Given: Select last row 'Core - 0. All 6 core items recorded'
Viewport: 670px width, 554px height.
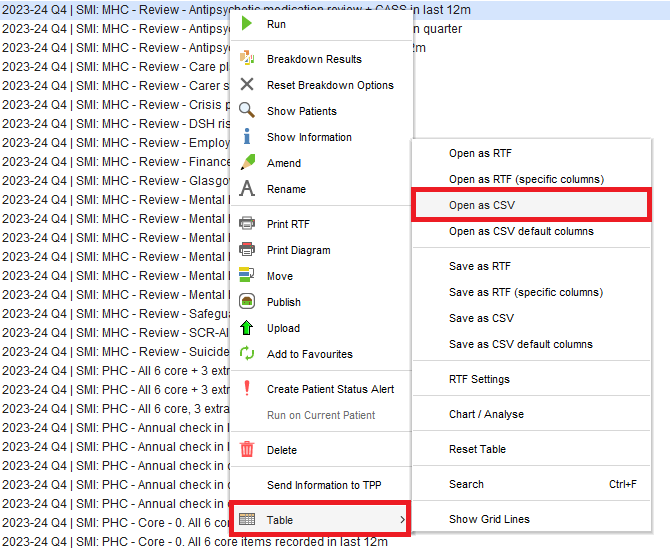Looking at the screenshot, I should click(x=194, y=542).
